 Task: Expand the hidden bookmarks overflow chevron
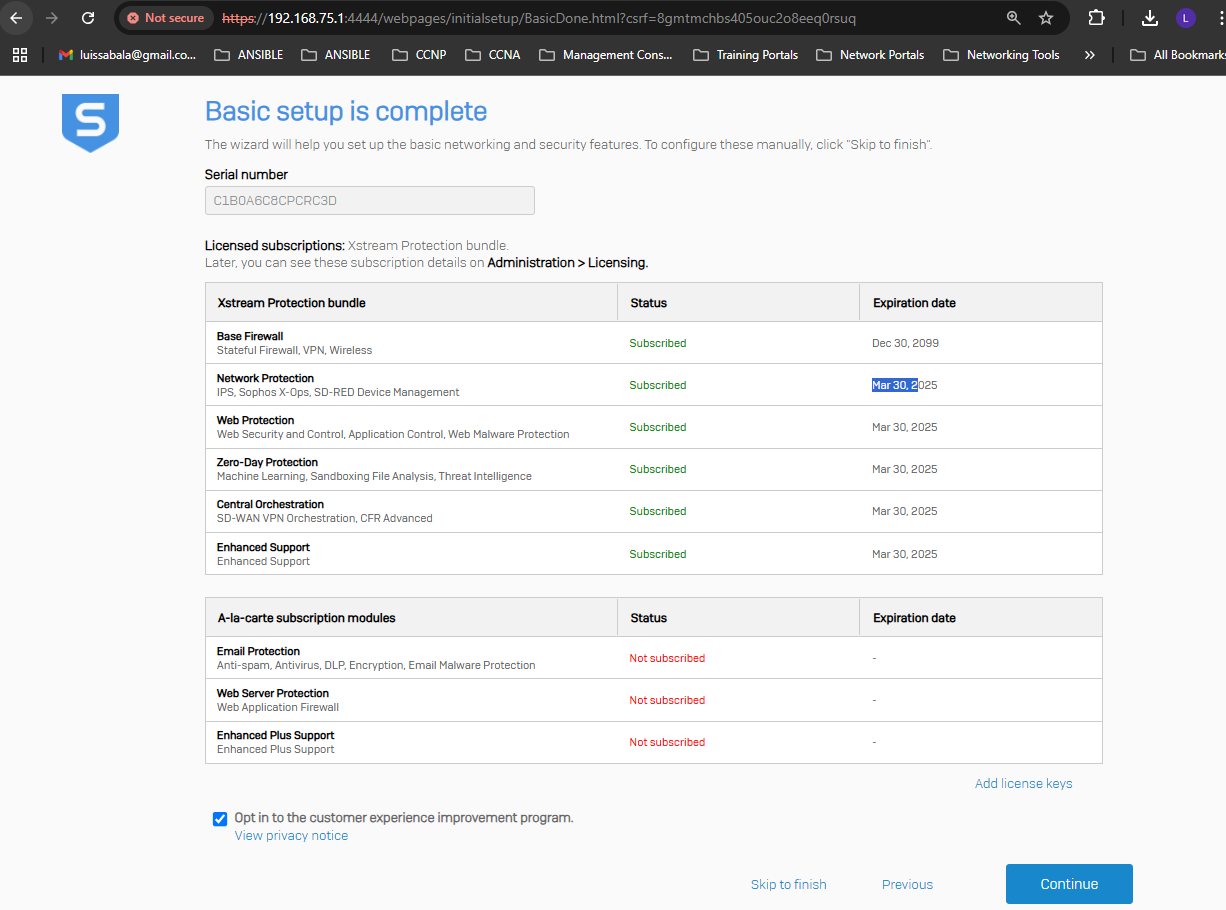(1089, 55)
